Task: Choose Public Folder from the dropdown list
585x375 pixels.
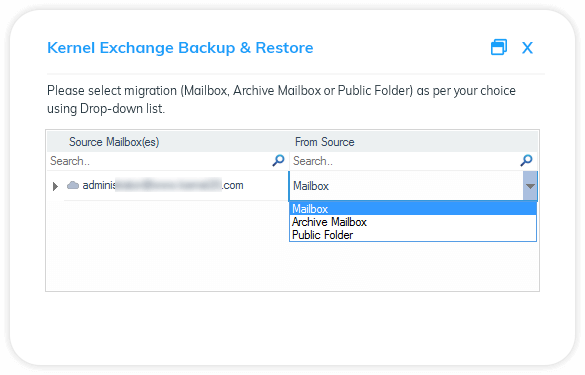Action: [x=413, y=235]
